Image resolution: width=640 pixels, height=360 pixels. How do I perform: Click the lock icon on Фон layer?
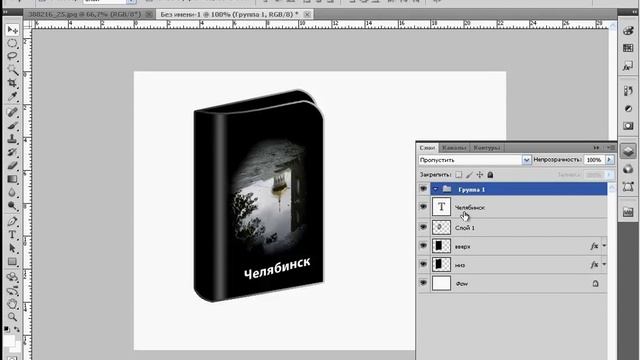[596, 283]
